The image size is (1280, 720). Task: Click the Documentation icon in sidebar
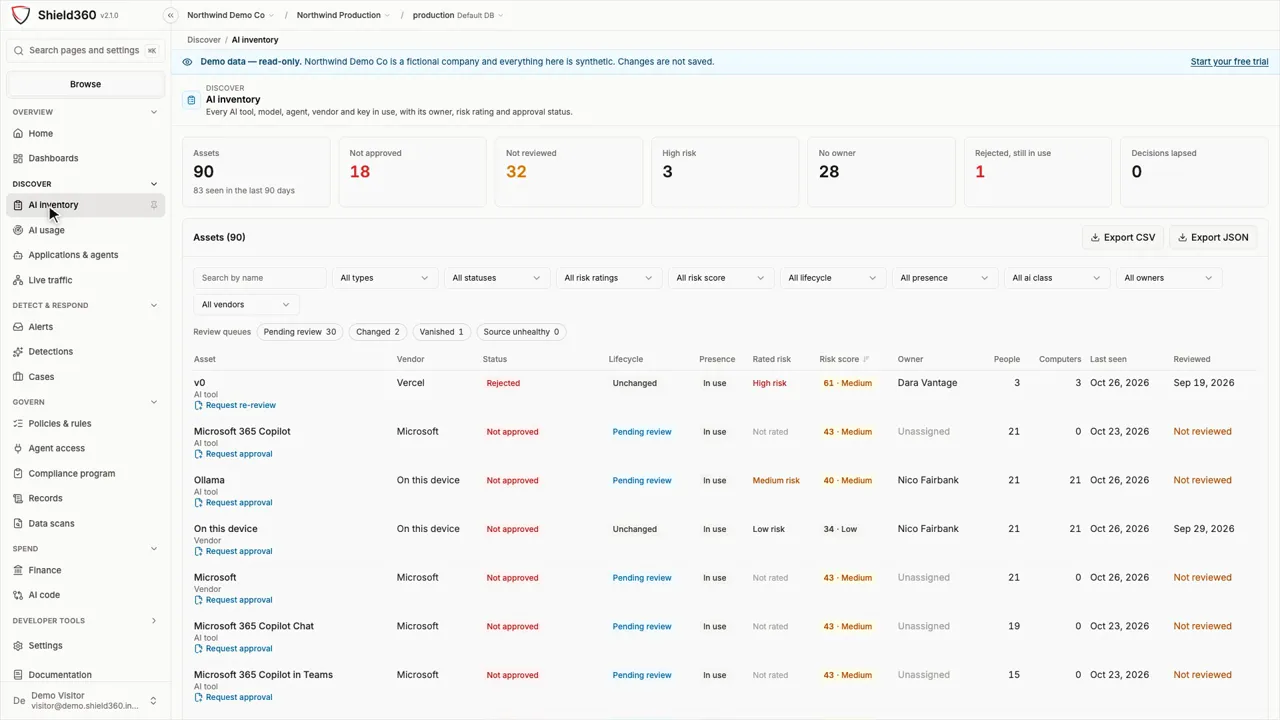[18, 675]
